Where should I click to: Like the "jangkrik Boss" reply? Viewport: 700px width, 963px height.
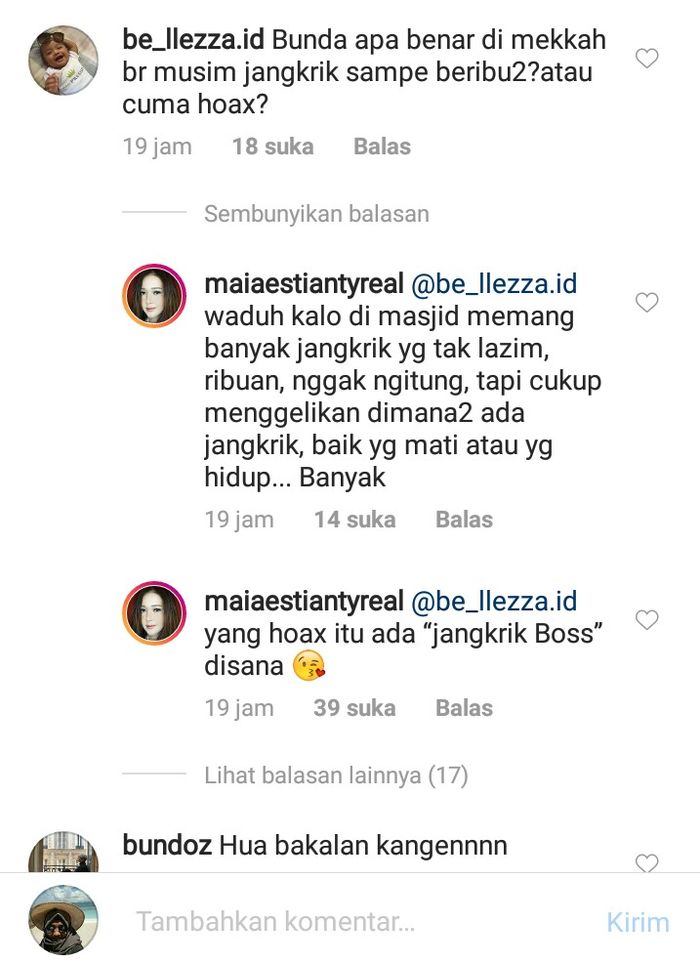click(647, 620)
